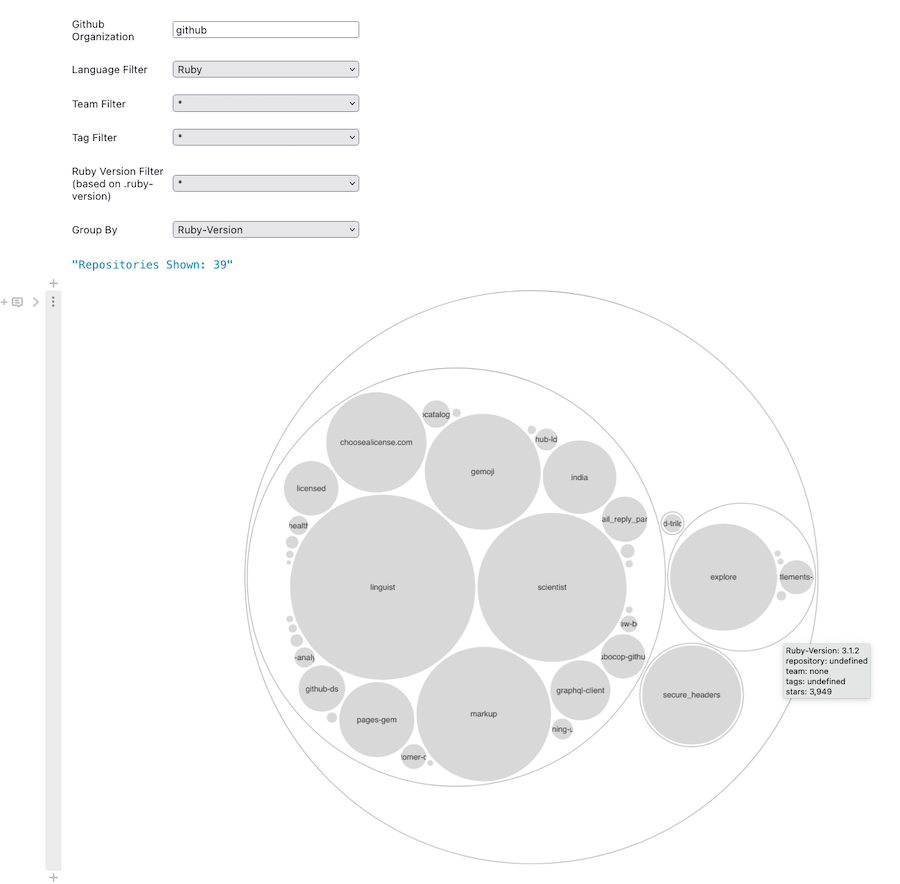900x884 pixels.
Task: Select the scientist repository bubble
Action: (x=551, y=587)
